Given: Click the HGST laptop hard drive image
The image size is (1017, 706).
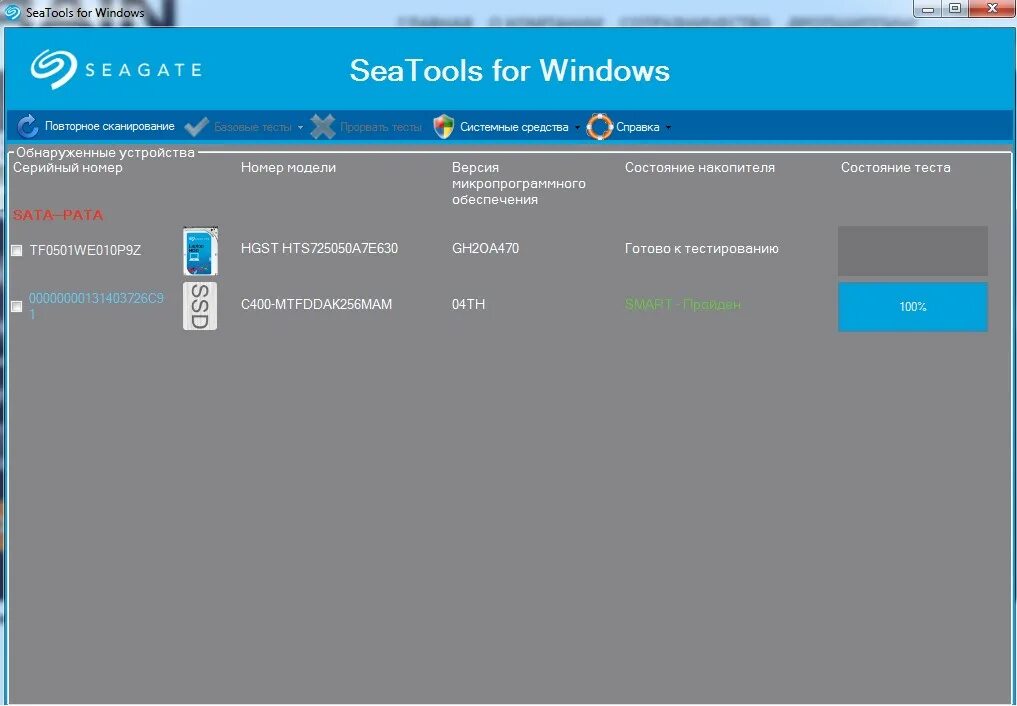Looking at the screenshot, I should (x=200, y=251).
